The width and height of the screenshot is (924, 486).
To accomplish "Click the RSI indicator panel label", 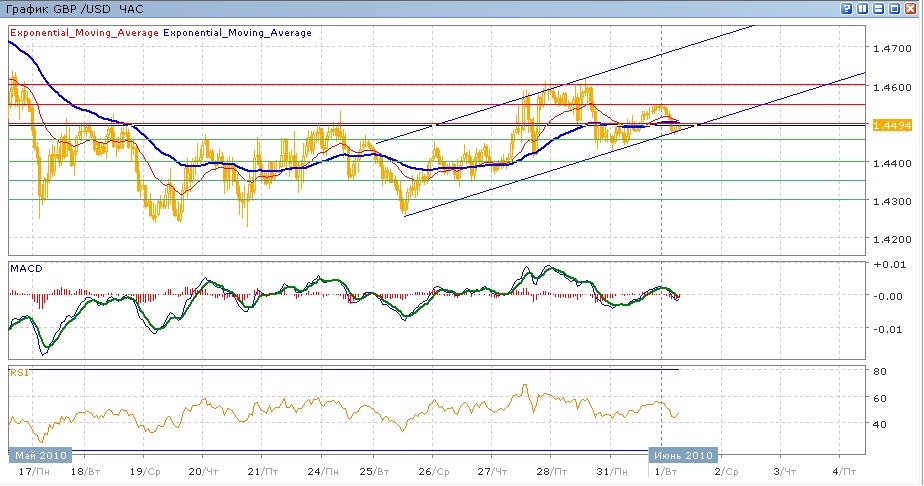I will coord(19,372).
